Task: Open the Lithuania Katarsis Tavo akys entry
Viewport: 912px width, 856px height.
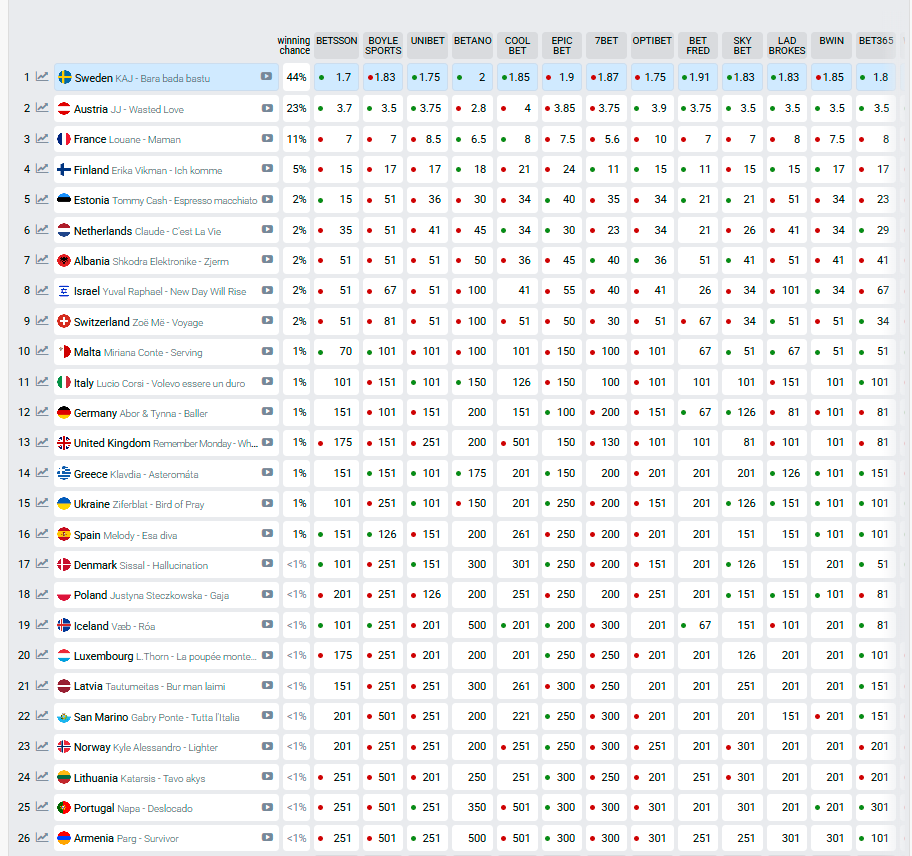Action: (x=166, y=777)
